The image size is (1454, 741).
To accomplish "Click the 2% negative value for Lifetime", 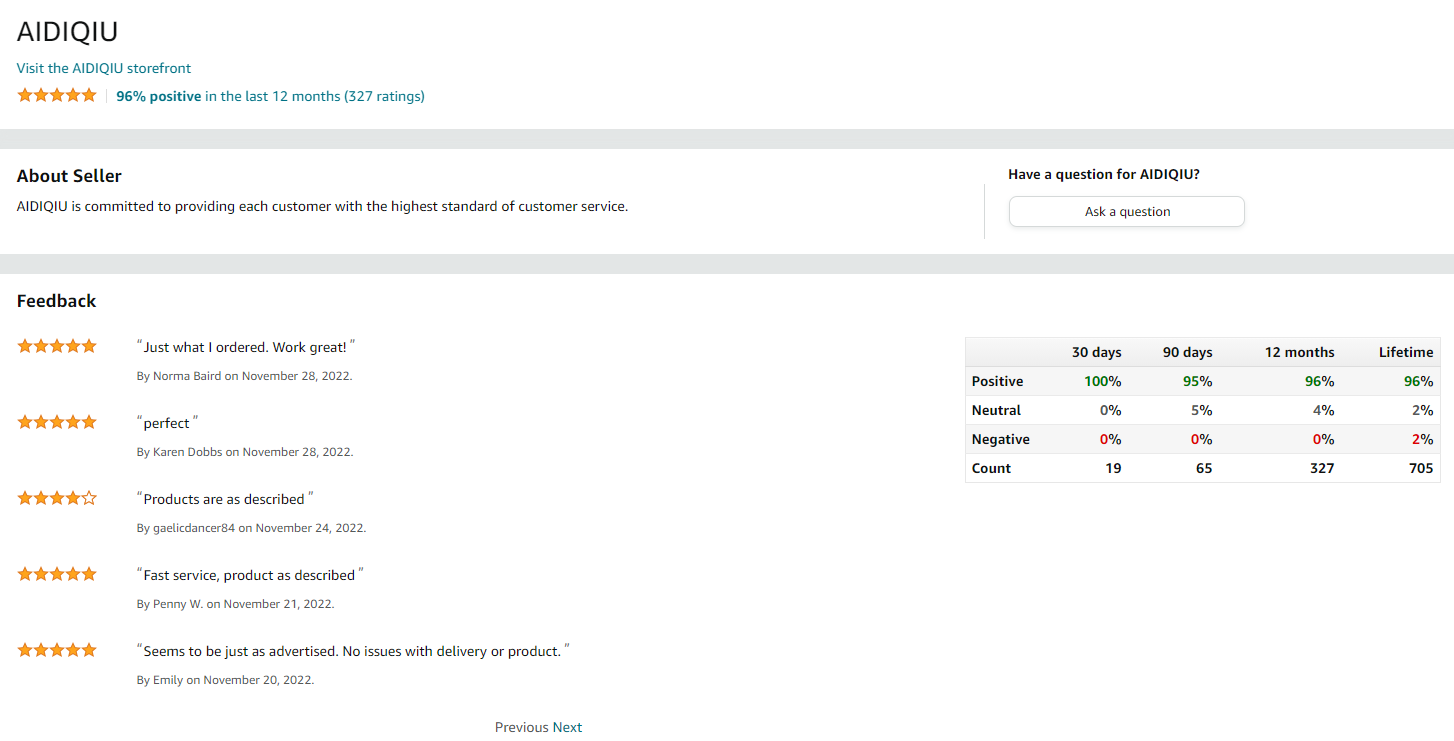I will (x=1424, y=439).
